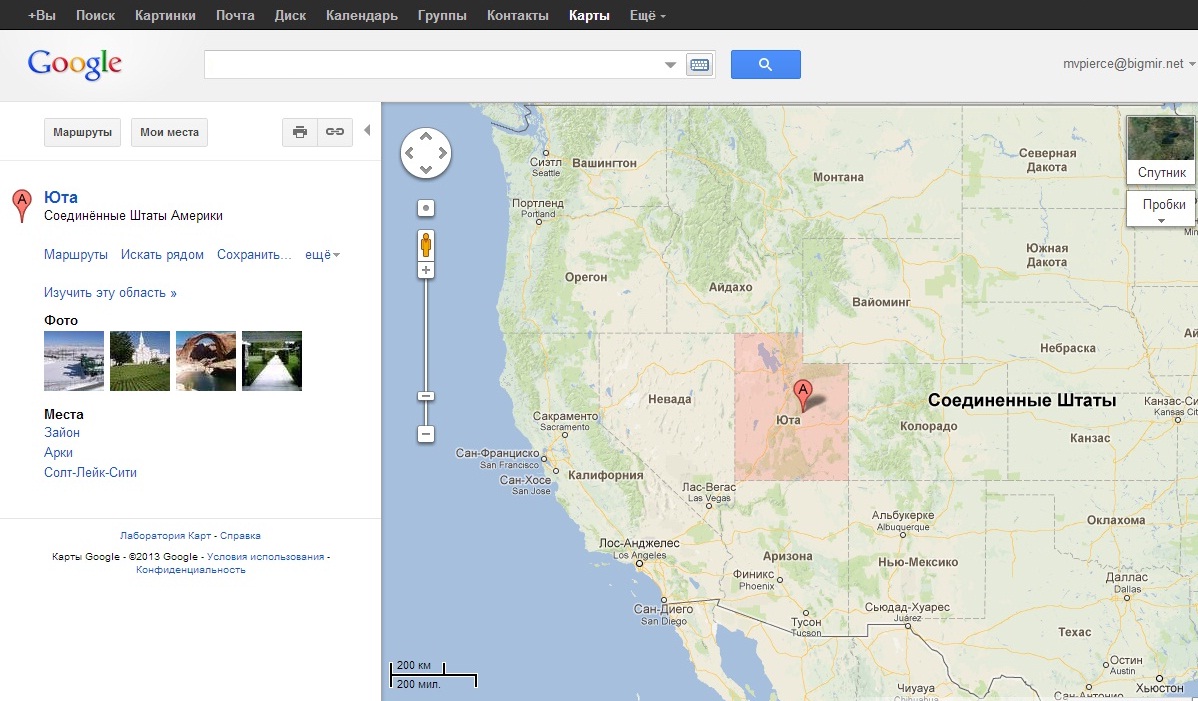Image resolution: width=1198 pixels, height=701 pixels.
Task: Click the link icon button
Action: click(x=335, y=132)
